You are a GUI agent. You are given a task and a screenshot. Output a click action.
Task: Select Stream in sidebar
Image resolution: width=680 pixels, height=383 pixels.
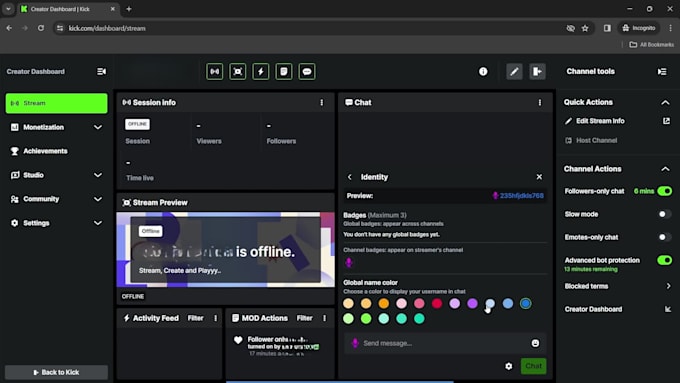[56, 103]
